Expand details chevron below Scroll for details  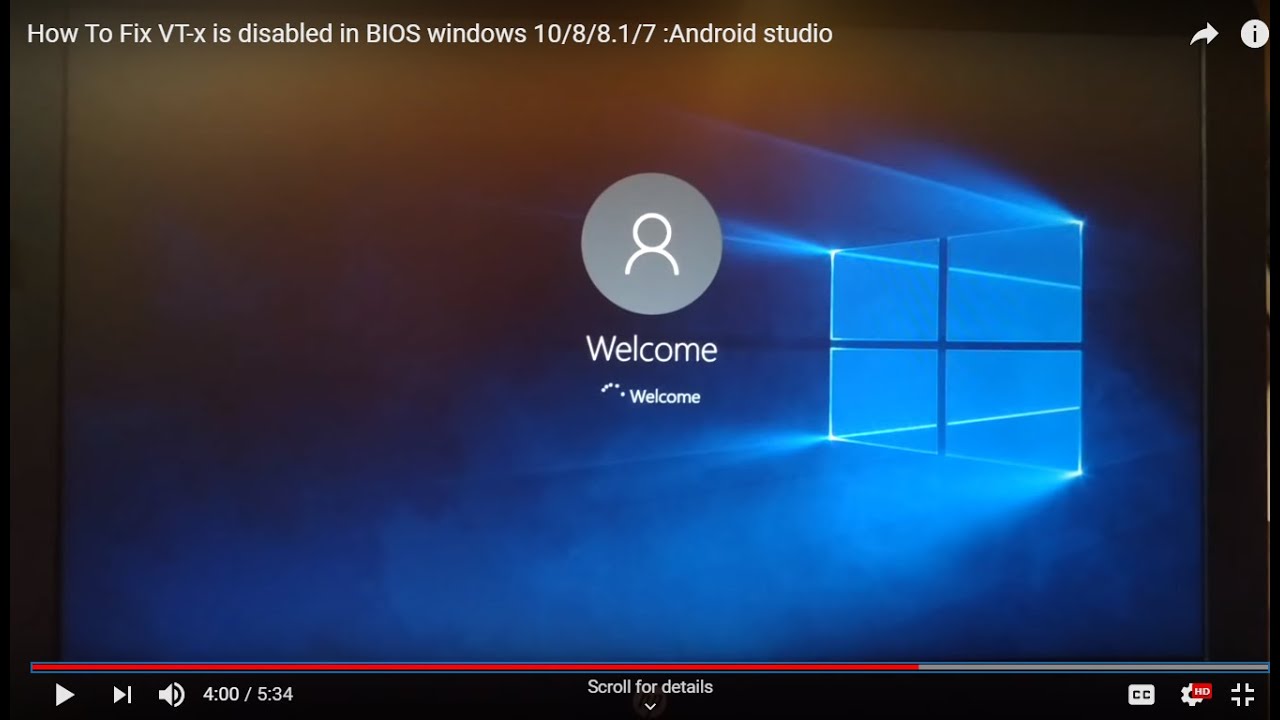pyautogui.click(x=650, y=706)
